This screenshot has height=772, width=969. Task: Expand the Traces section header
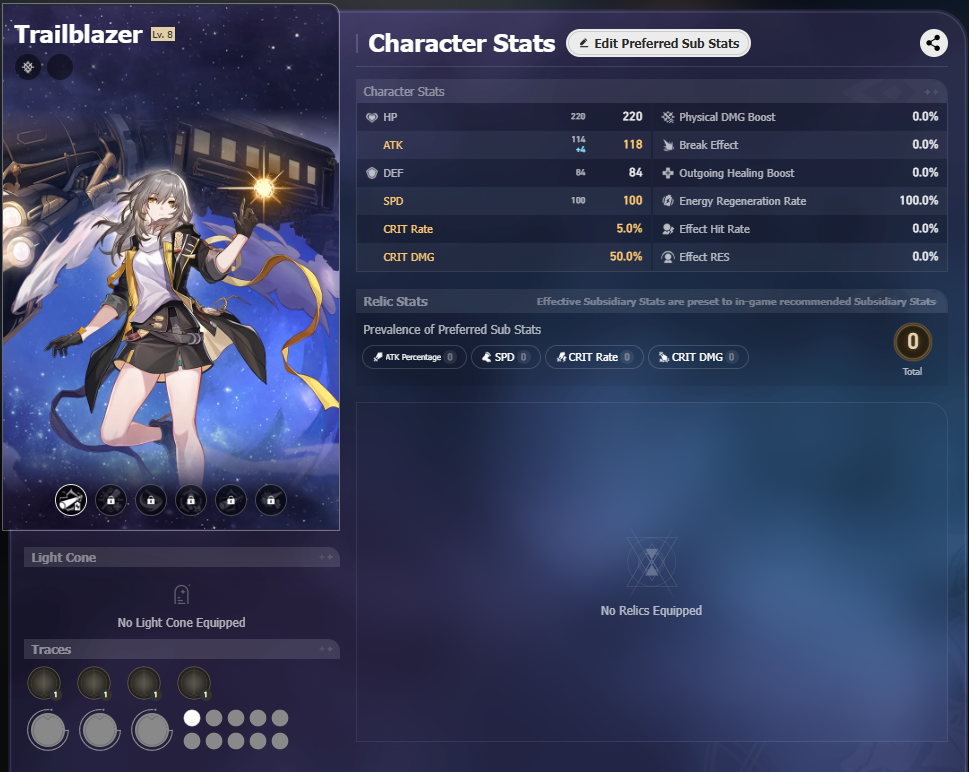182,649
